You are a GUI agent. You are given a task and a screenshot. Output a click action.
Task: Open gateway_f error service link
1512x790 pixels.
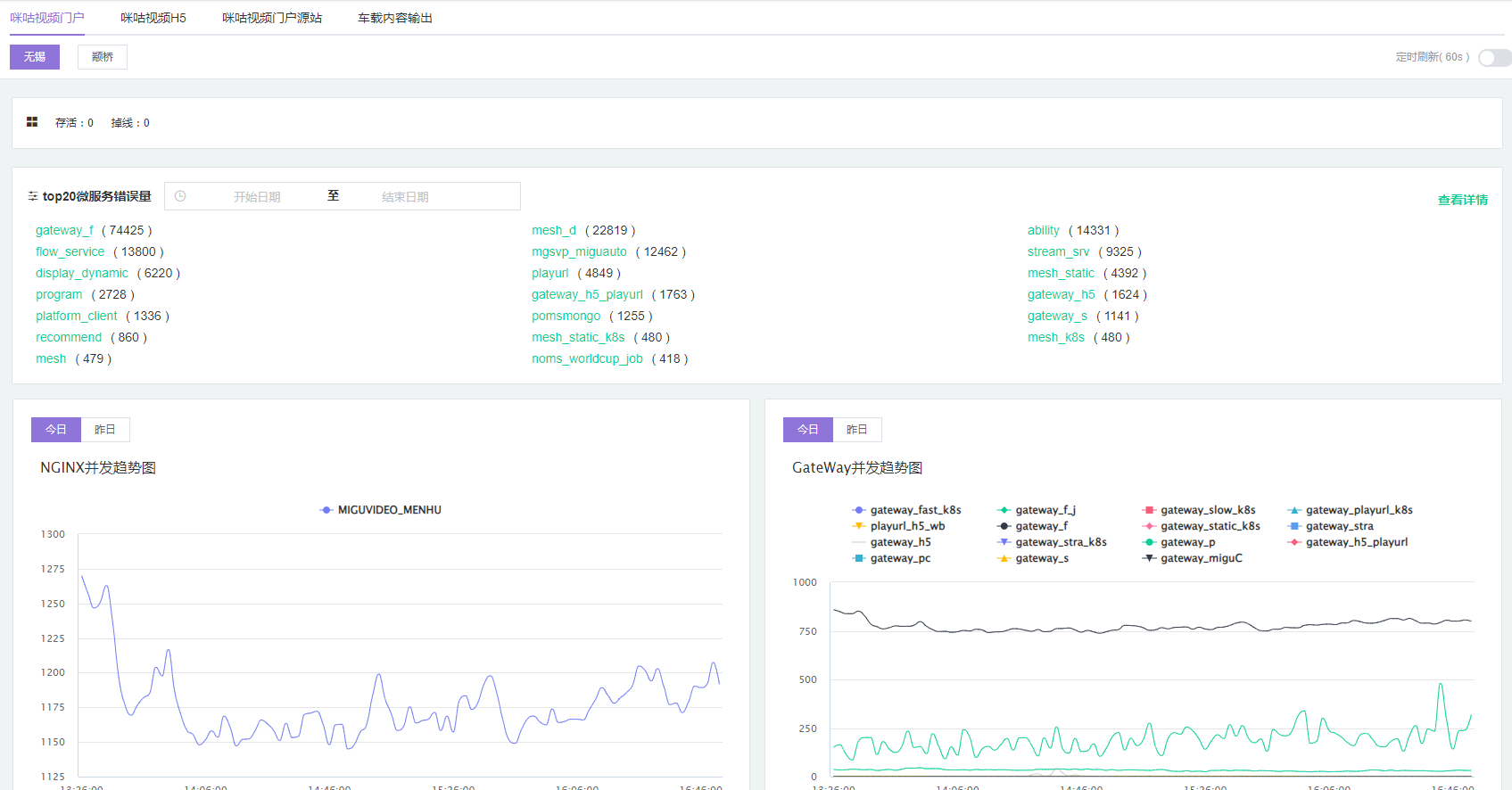pyautogui.click(x=64, y=230)
